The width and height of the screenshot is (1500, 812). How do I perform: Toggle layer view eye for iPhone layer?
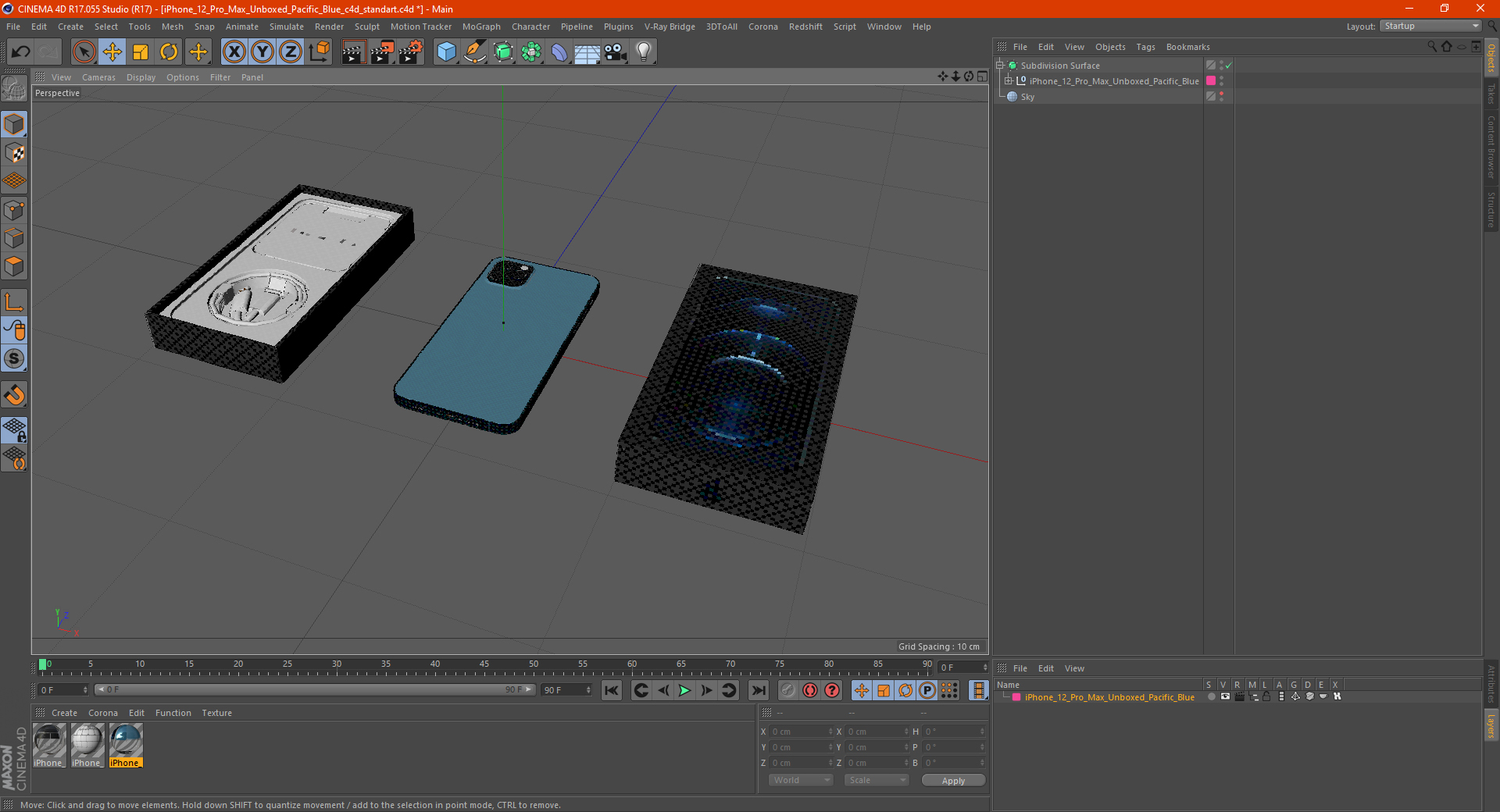pos(1225,697)
